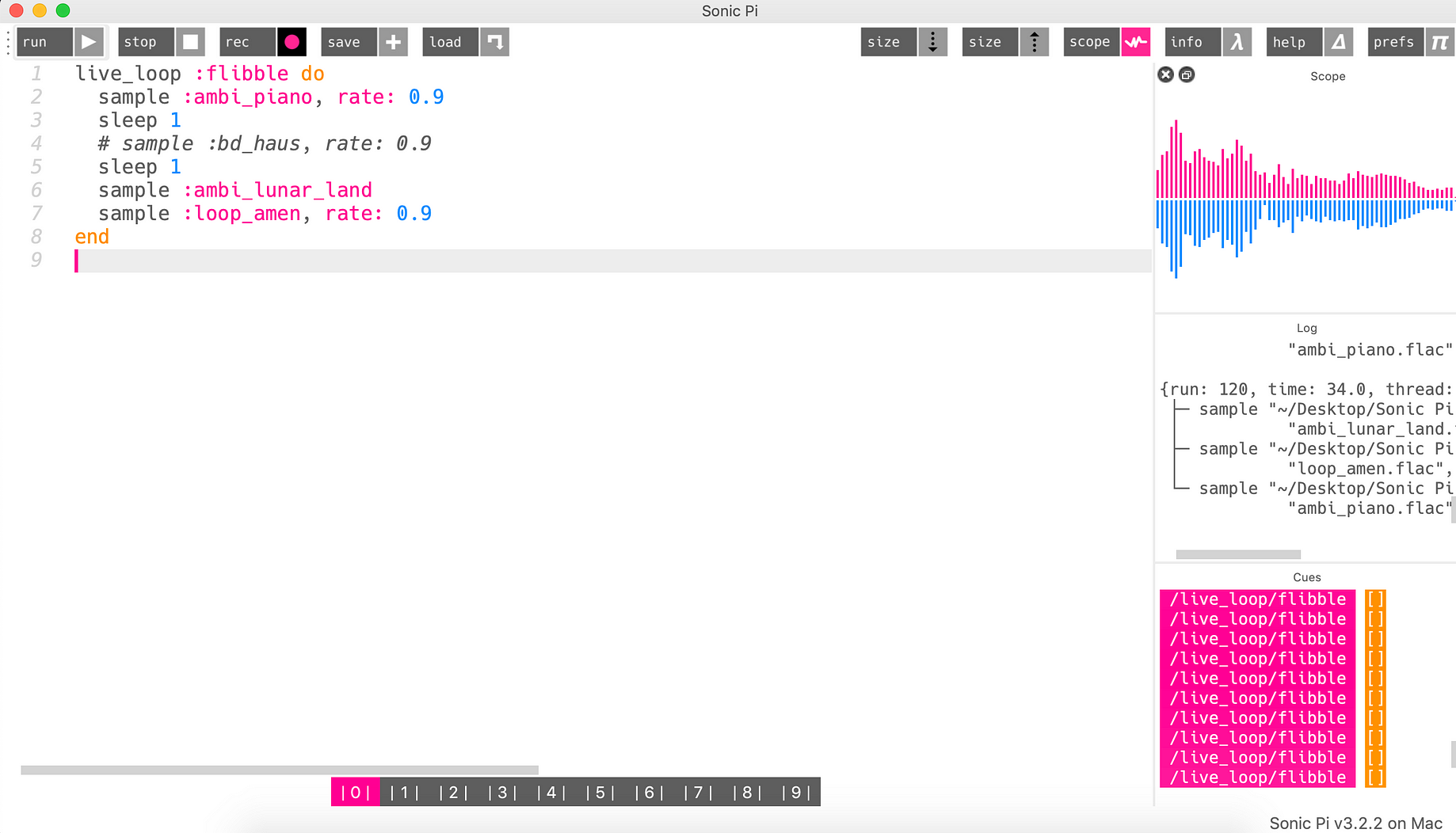The height and width of the screenshot is (833, 1456).
Task: Switch to buffer tab 4
Action: point(551,792)
